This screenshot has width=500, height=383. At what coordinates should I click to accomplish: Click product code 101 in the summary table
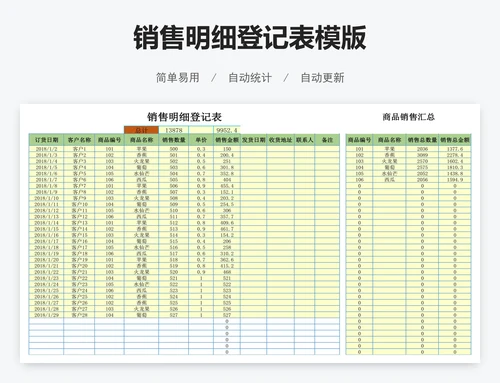pyautogui.click(x=359, y=149)
